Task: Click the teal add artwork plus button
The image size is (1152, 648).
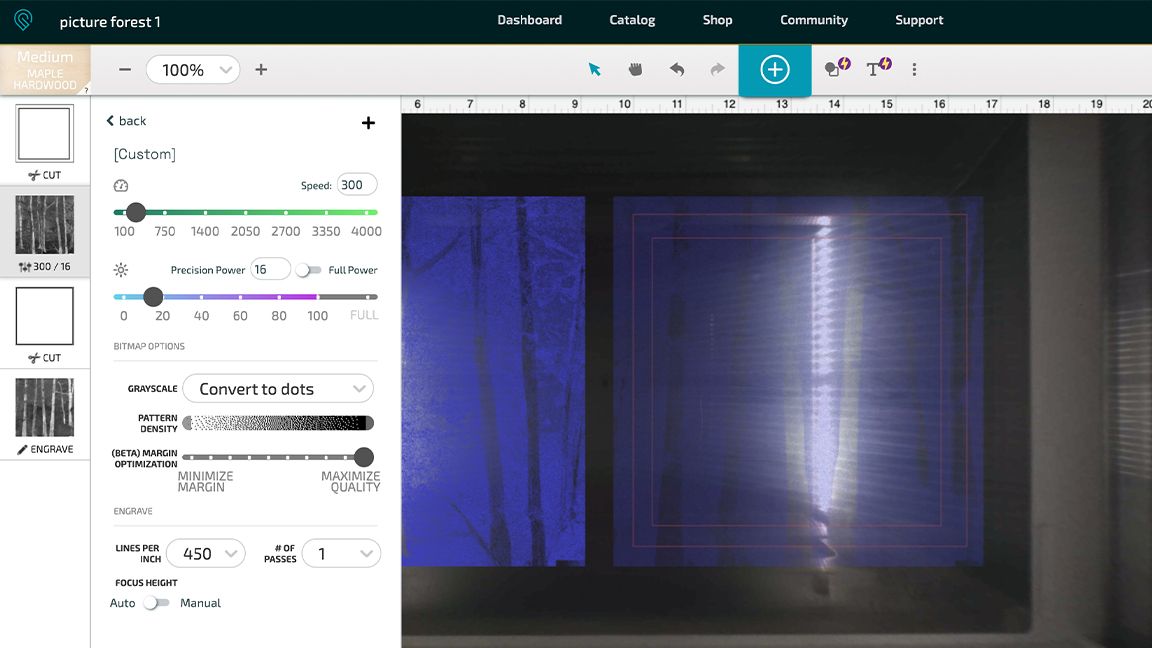Action: (x=775, y=69)
